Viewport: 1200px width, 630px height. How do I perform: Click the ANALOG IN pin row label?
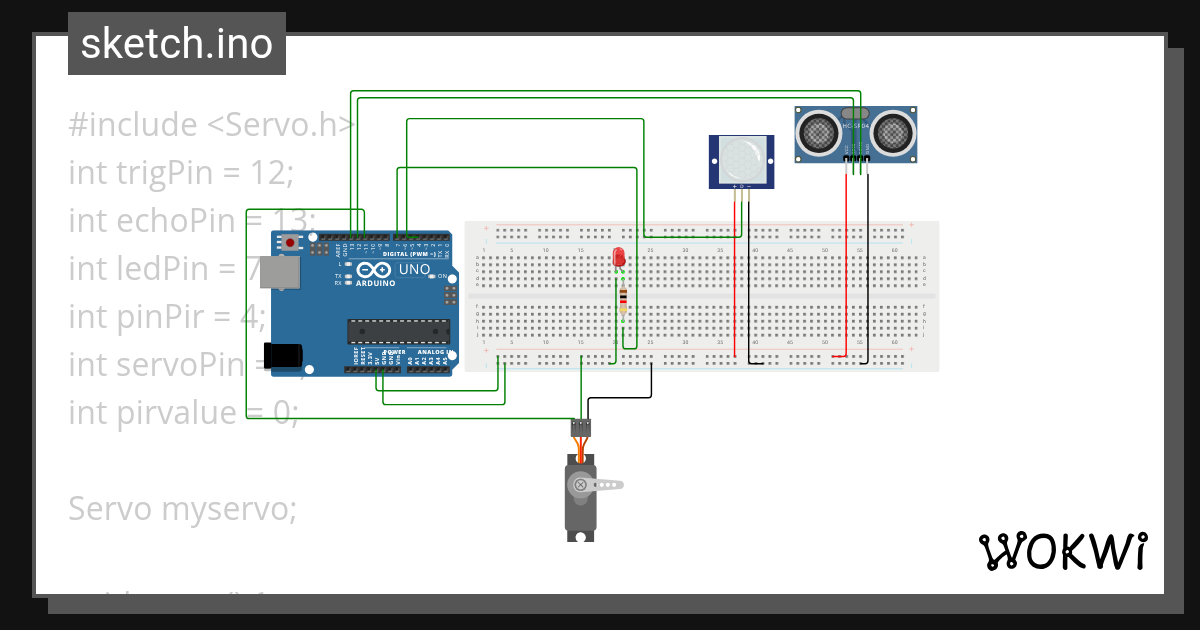[x=433, y=352]
